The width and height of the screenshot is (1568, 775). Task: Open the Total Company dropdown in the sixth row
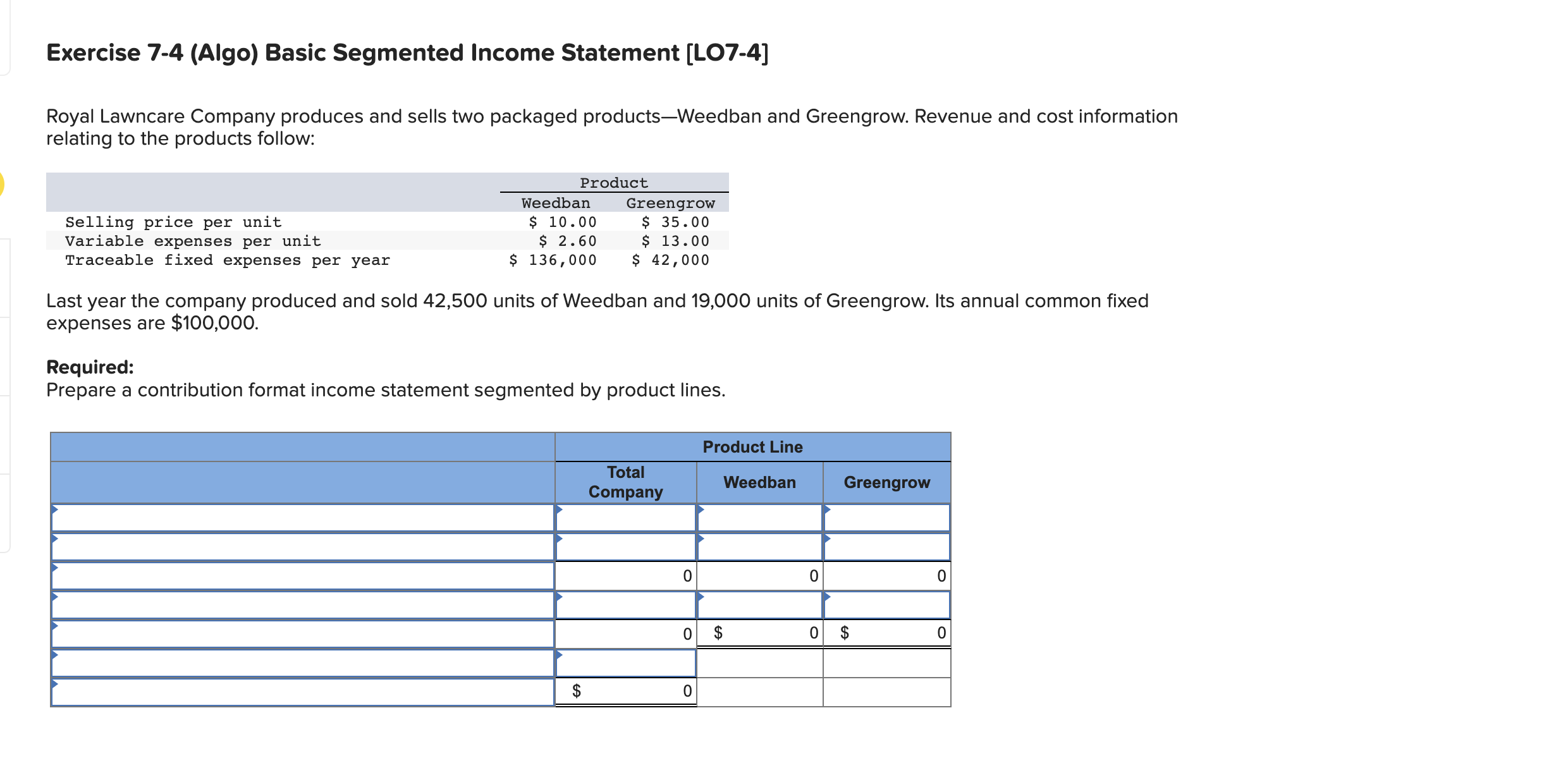click(x=626, y=662)
